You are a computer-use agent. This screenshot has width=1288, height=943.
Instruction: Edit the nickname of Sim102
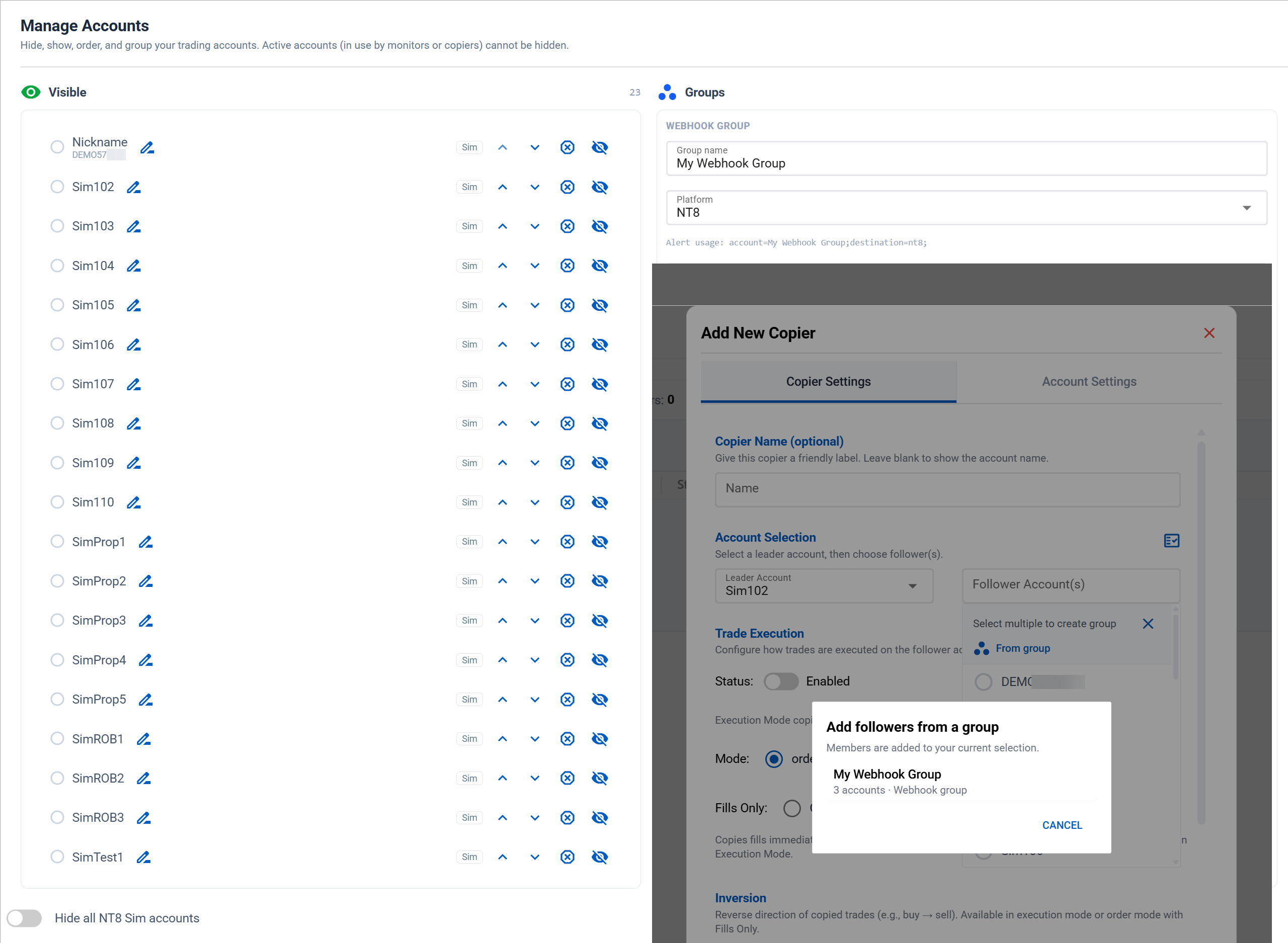coord(134,187)
